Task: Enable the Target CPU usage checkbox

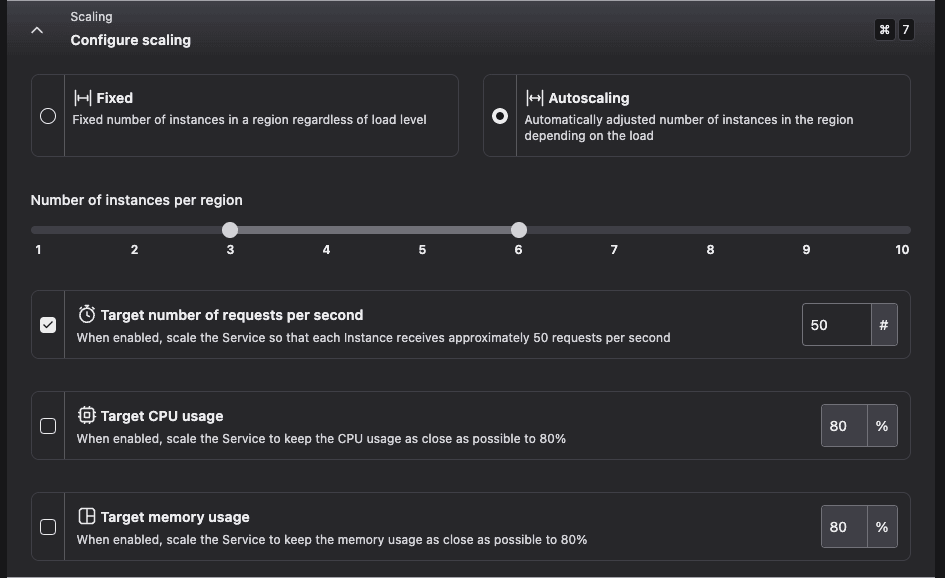Action: (x=48, y=426)
